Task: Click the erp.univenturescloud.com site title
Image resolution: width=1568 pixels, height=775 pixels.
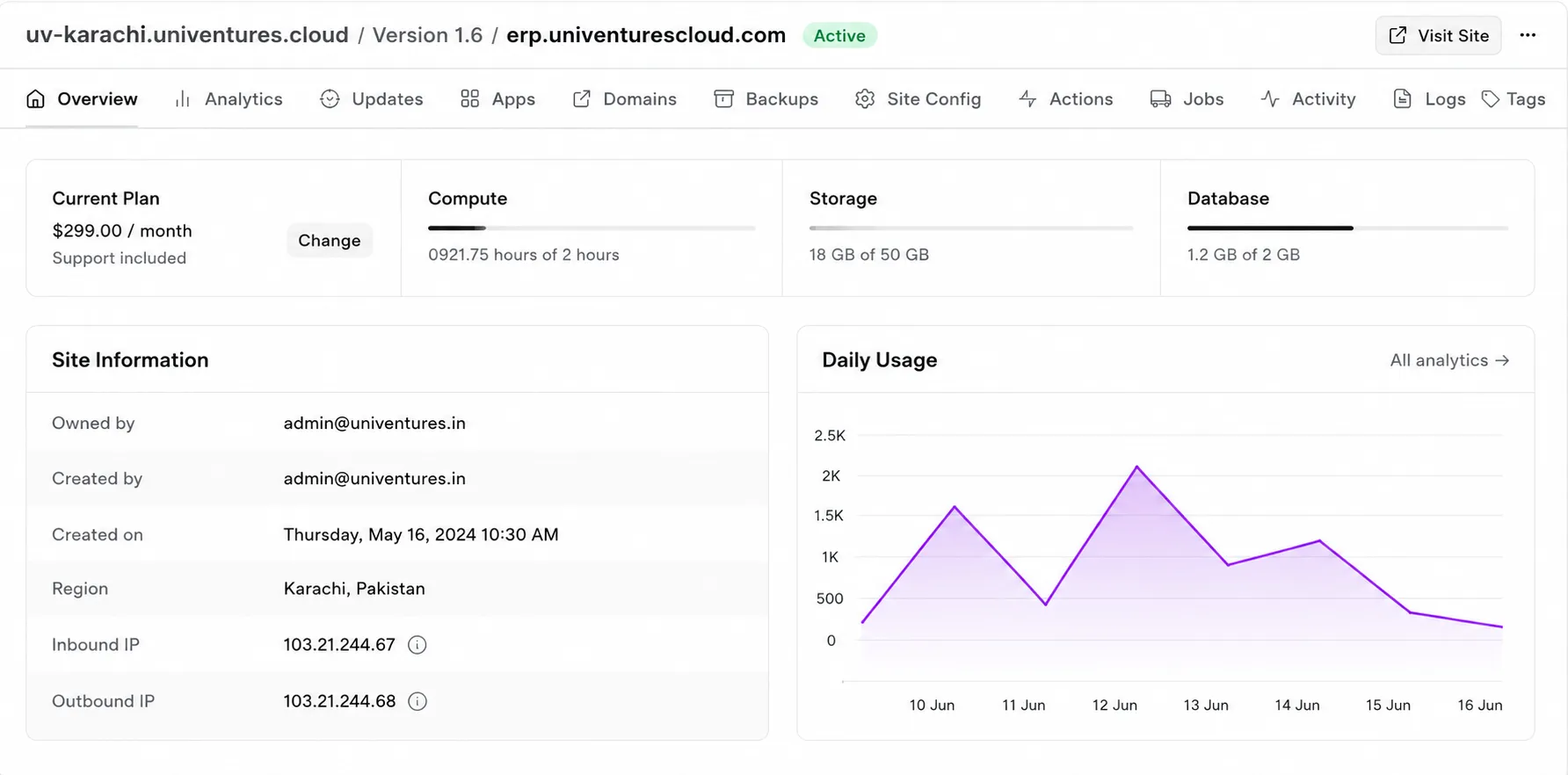Action: pyautogui.click(x=646, y=35)
